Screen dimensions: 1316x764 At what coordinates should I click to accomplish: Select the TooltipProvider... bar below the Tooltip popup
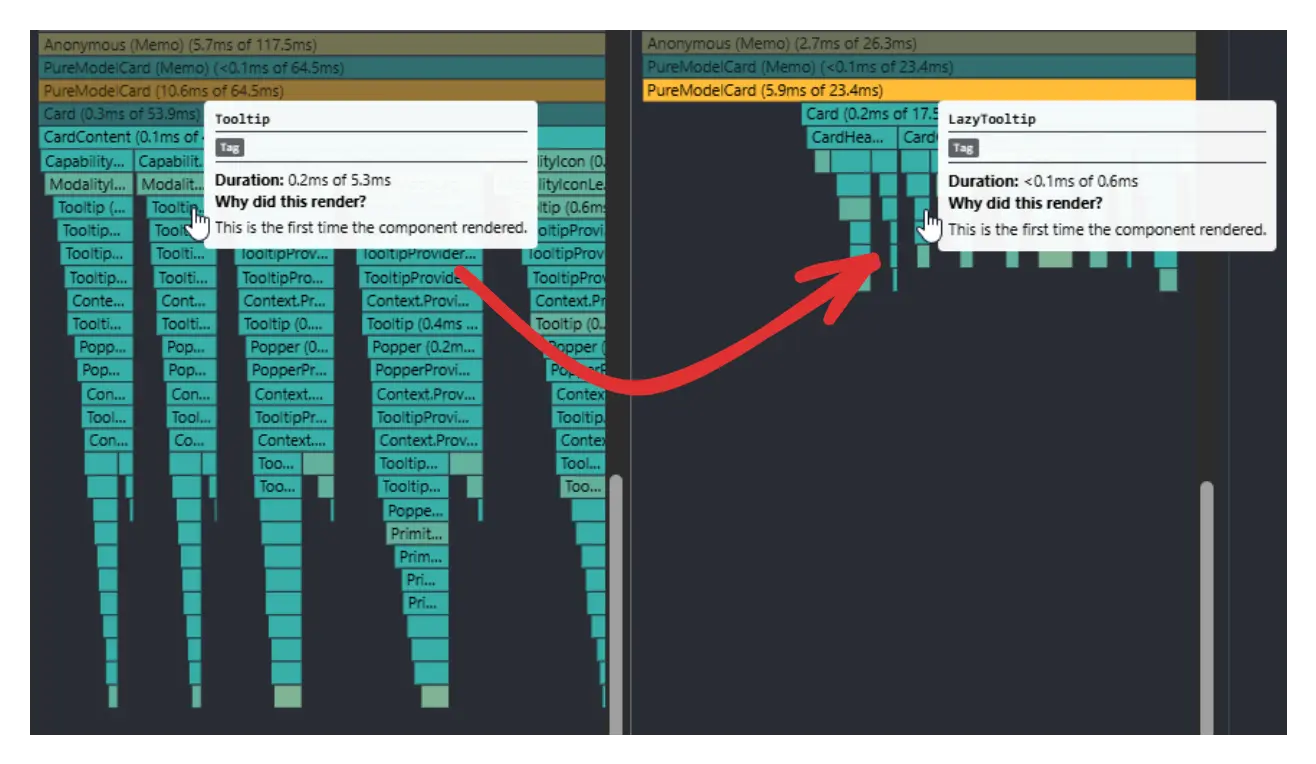[420, 255]
